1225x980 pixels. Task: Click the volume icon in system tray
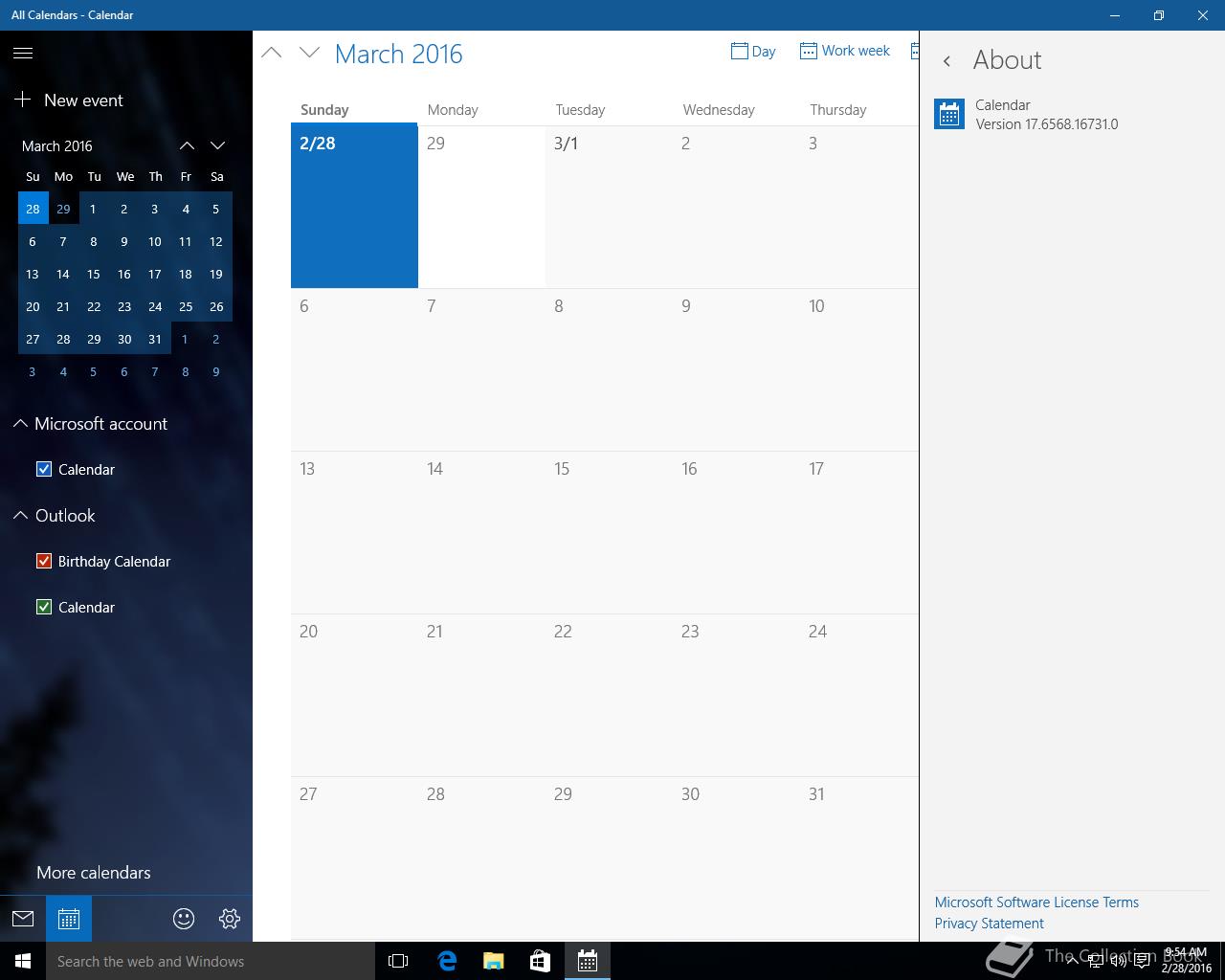[x=1118, y=961]
